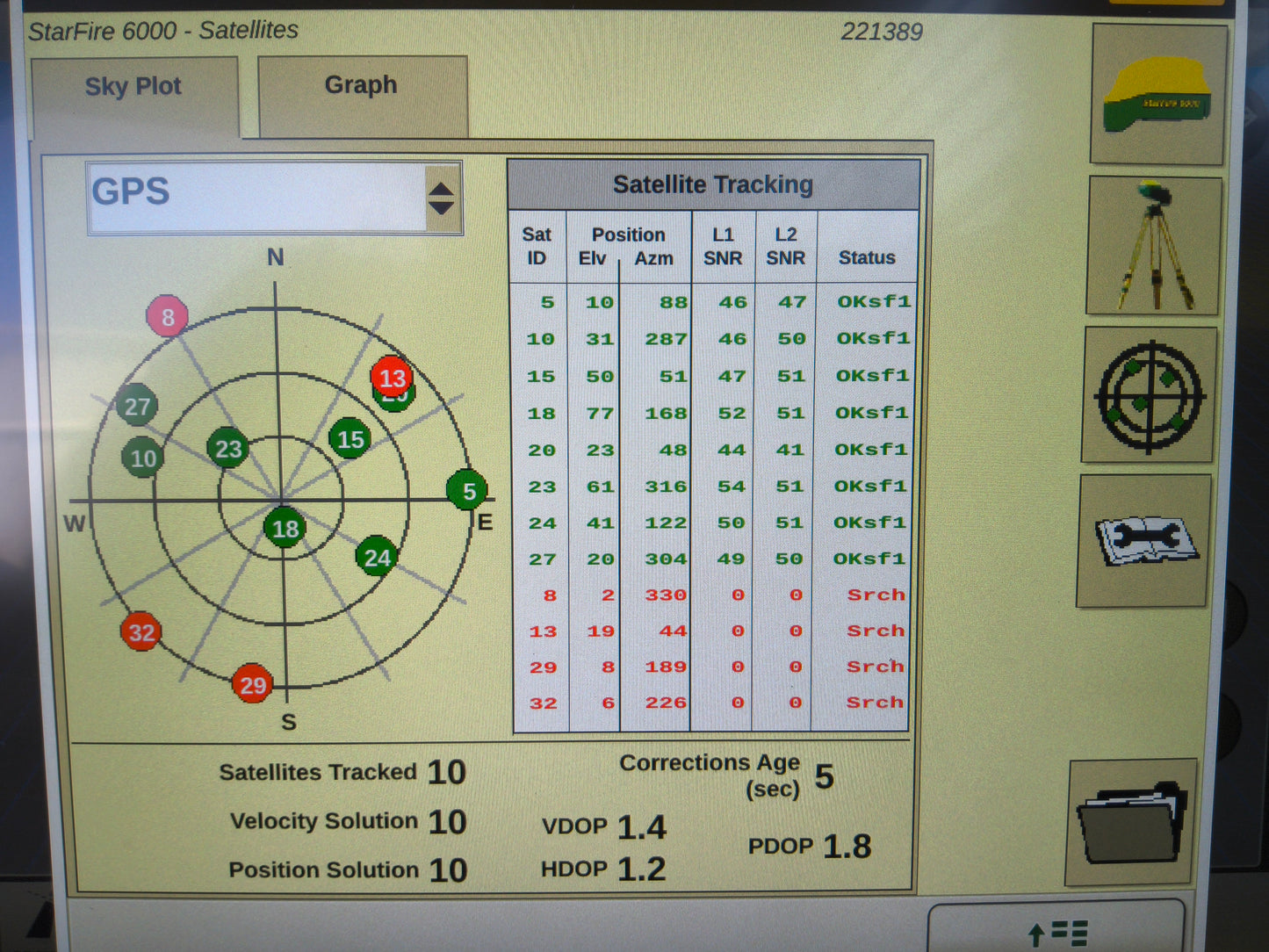Click azimuth value 287 for satellite 10
Image resolution: width=1269 pixels, height=952 pixels.
point(667,339)
